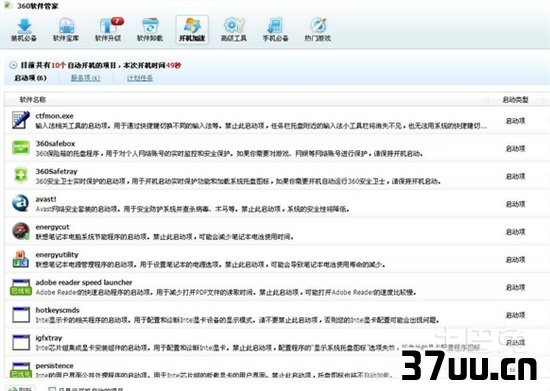The image size is (550, 391).
Task: Click the energycut item icon
Action: coord(21,231)
